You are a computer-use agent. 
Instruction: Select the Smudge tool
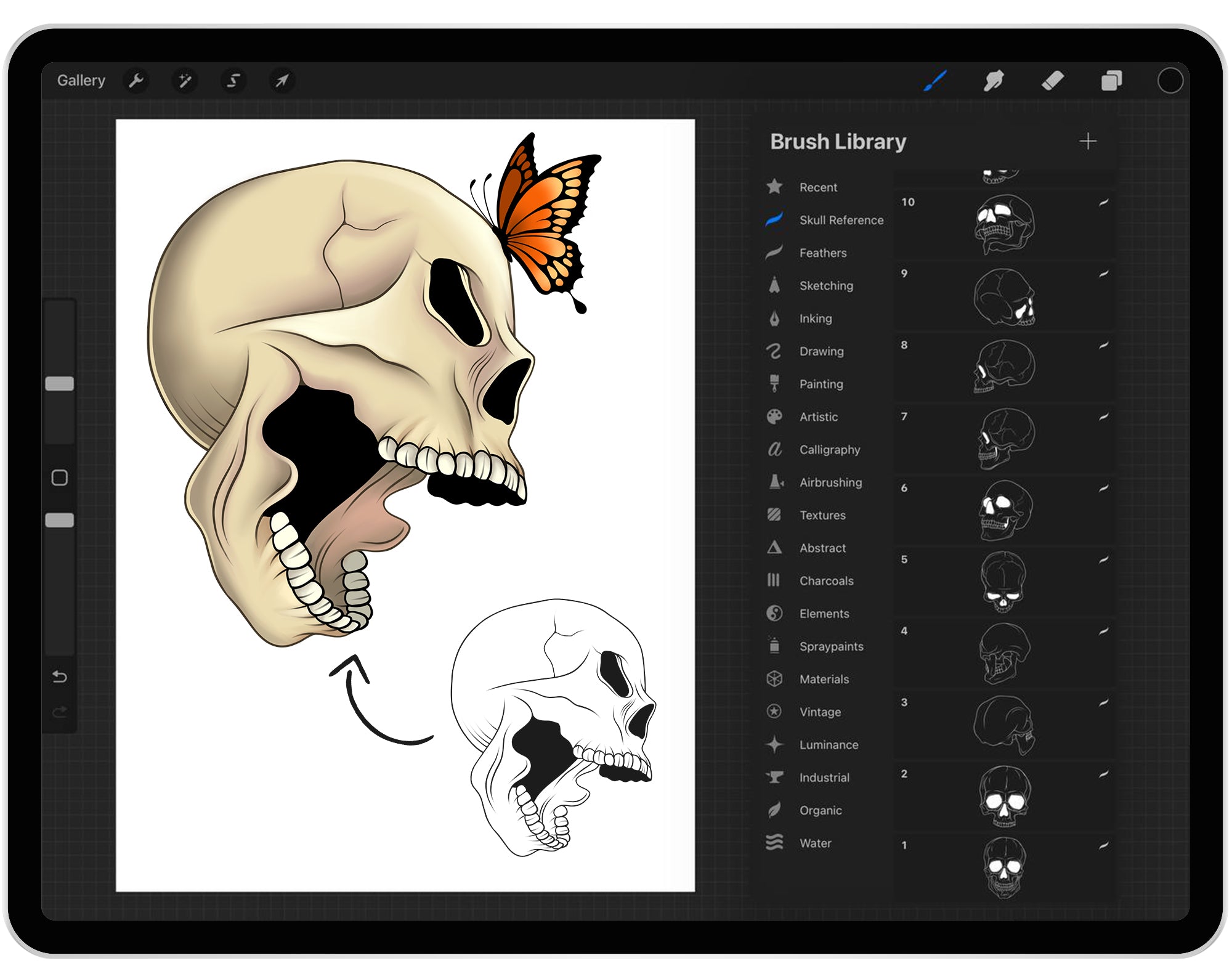994,80
